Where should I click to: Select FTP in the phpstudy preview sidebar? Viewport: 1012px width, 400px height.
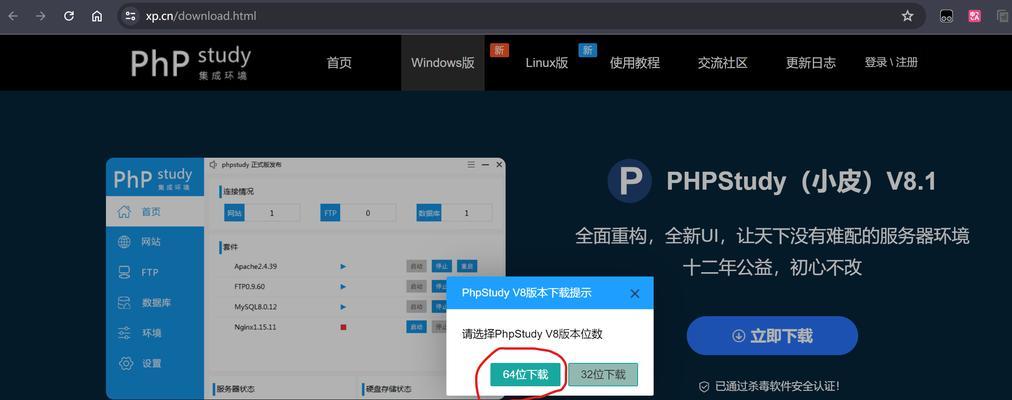155,272
